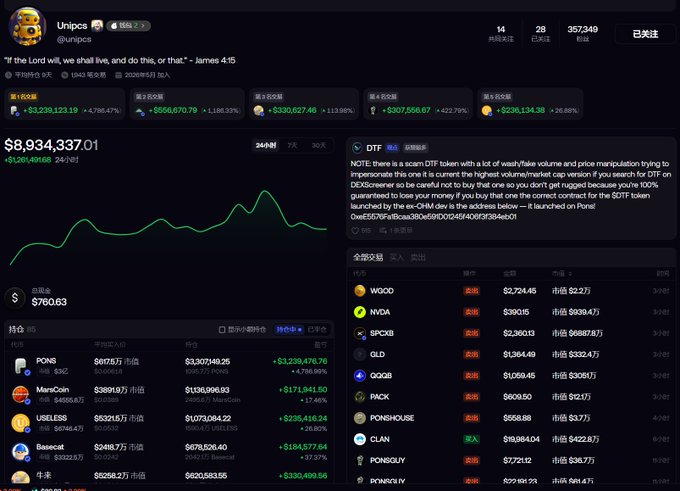Expand the 钱包 2 wallet pill
Screen dimensions: 680x491
pos(128,26)
